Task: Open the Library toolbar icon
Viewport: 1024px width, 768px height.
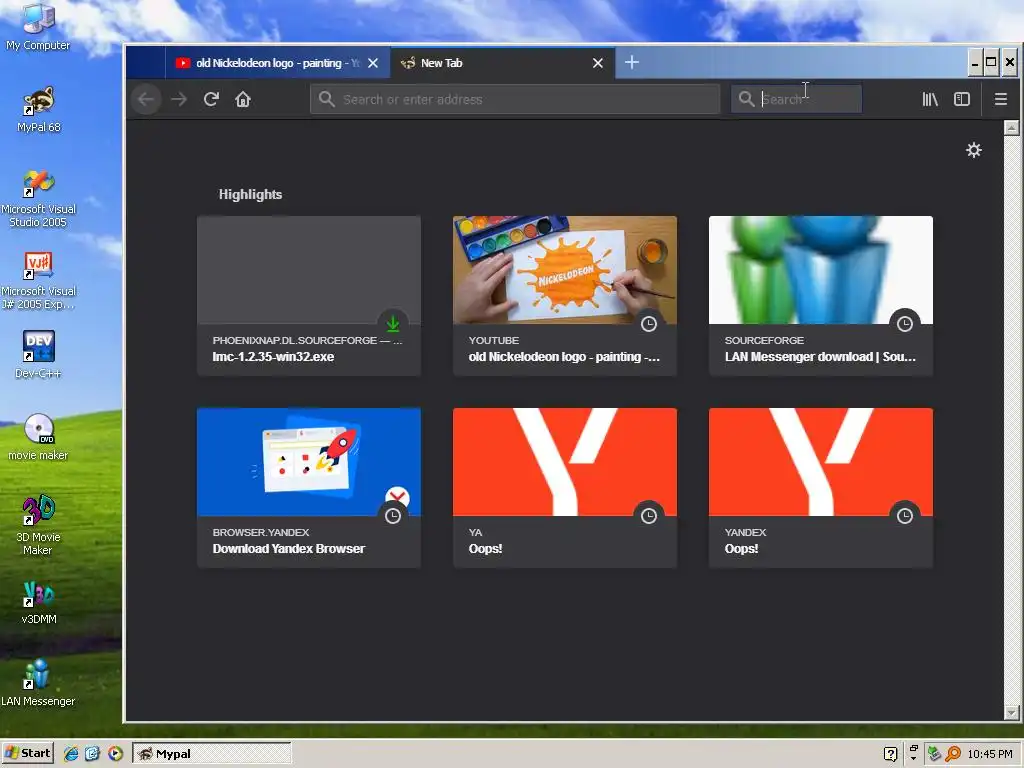Action: coord(930,99)
